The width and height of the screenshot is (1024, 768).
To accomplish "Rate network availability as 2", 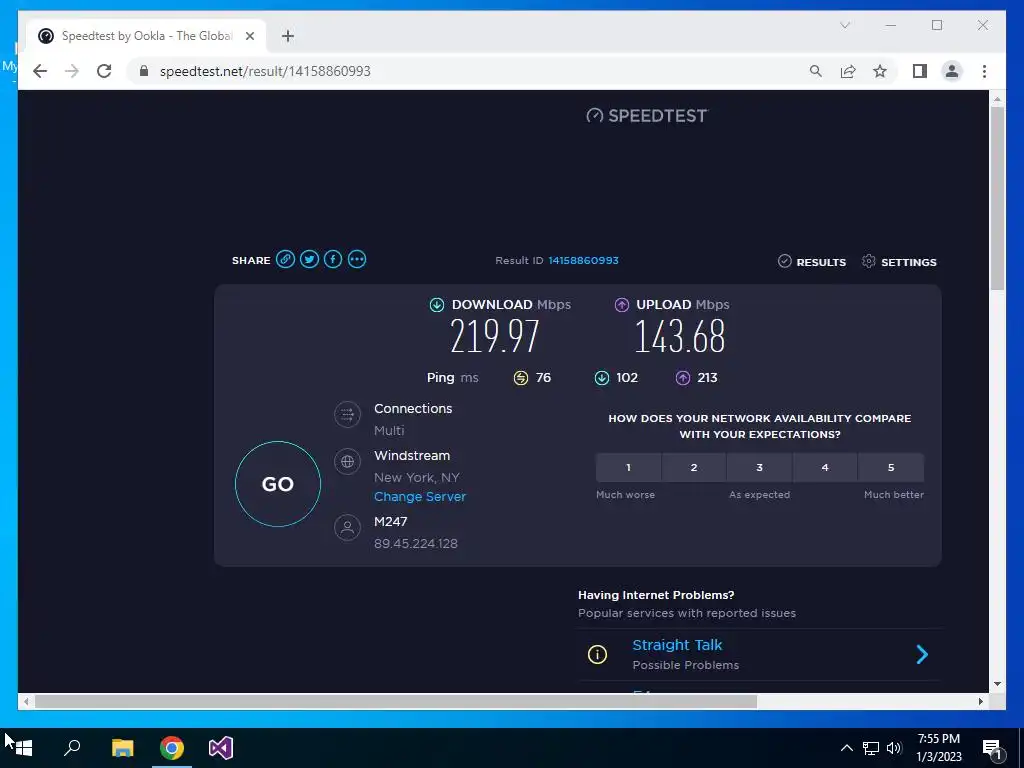I will (x=694, y=468).
